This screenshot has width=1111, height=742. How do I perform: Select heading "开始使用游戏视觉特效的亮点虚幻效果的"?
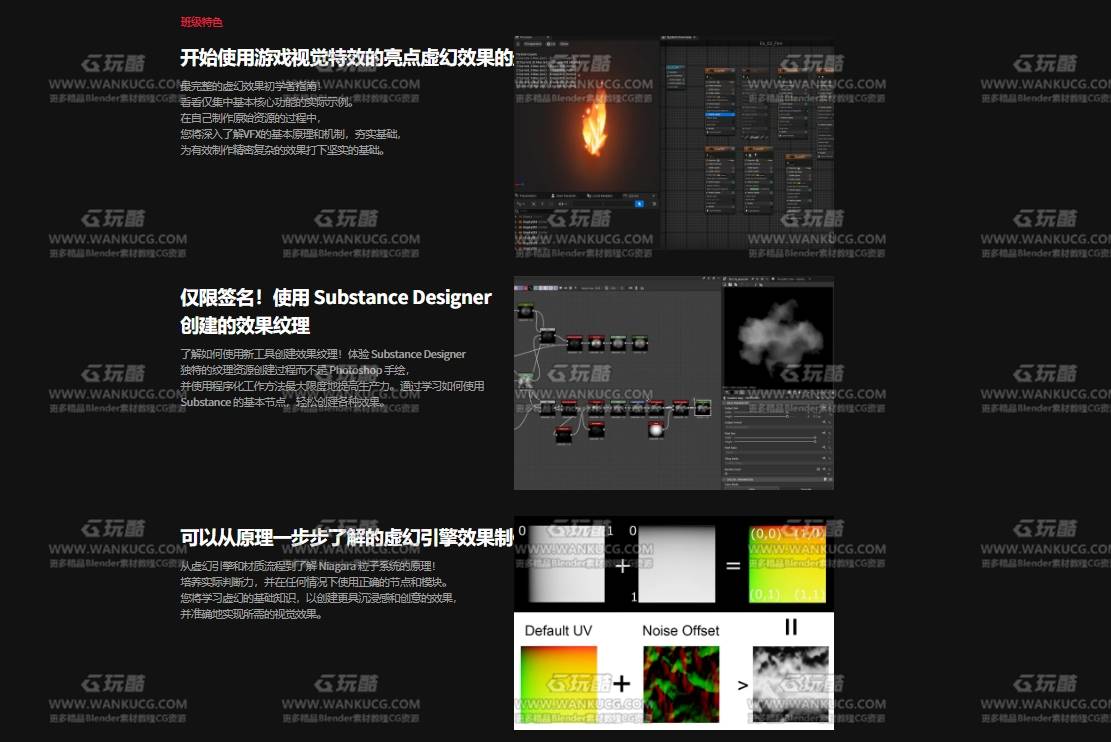tap(346, 57)
